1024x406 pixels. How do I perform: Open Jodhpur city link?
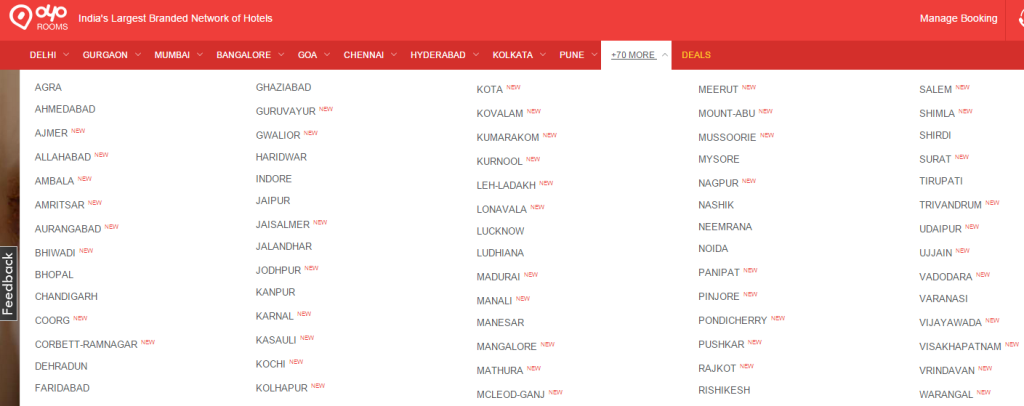pos(278,270)
